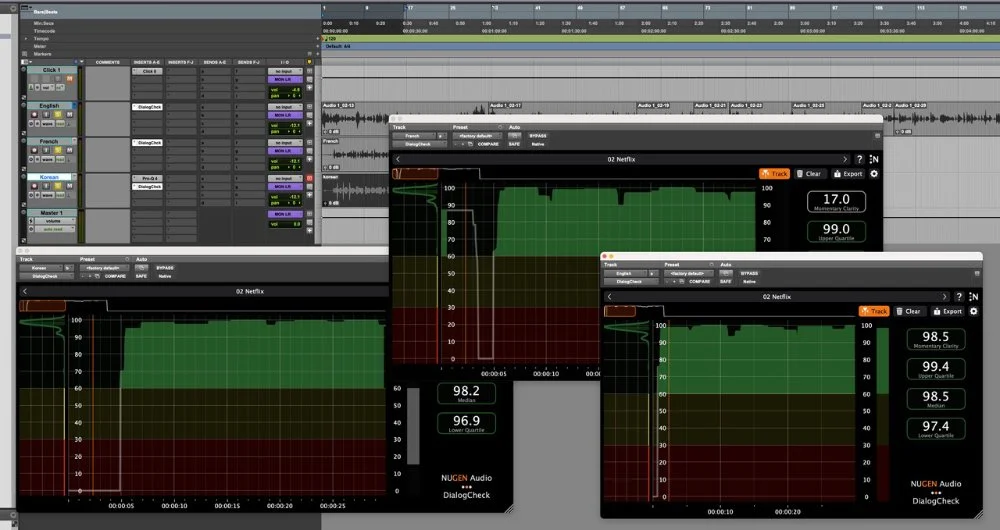Open plugin window menu icon in English DialogCheck
This screenshot has height=530, width=1000.
tap(976, 274)
